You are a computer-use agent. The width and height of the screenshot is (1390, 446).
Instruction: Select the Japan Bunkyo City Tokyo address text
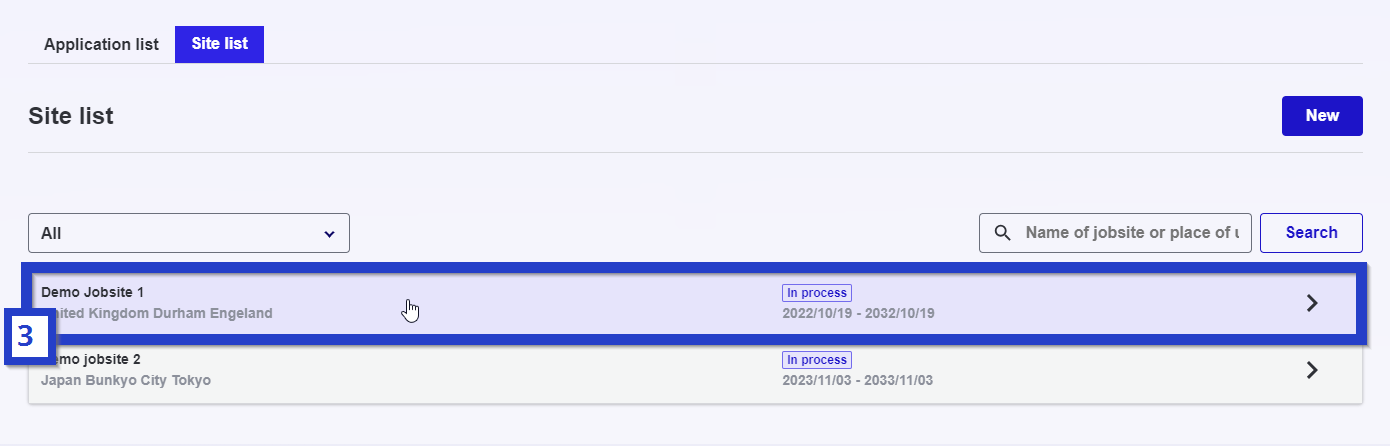pyautogui.click(x=126, y=380)
